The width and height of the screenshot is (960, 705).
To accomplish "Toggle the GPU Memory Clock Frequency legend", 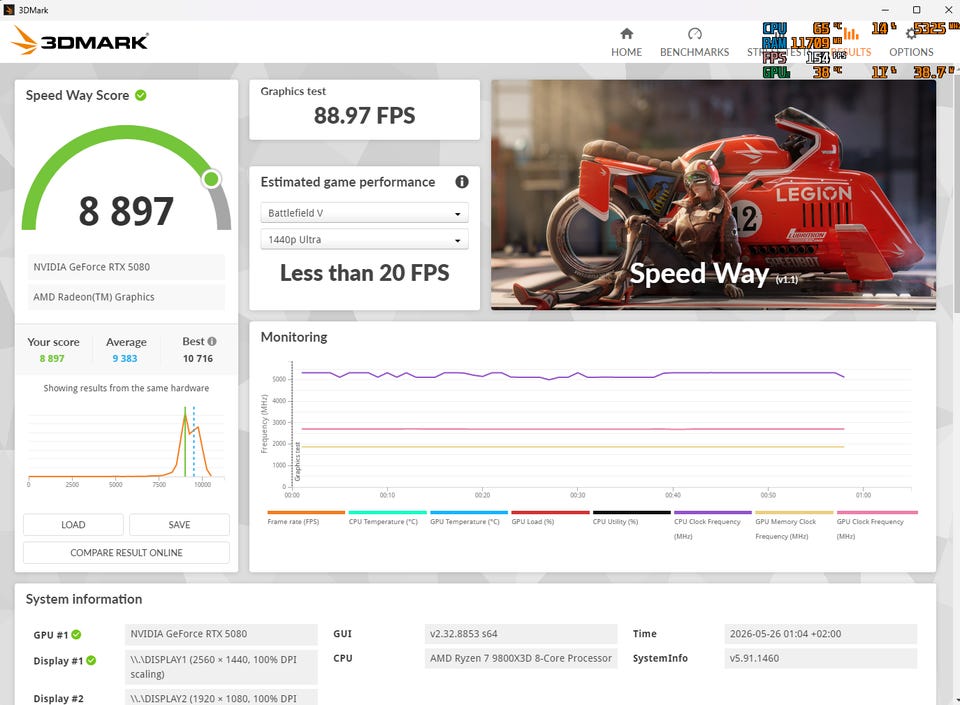I will click(x=793, y=525).
